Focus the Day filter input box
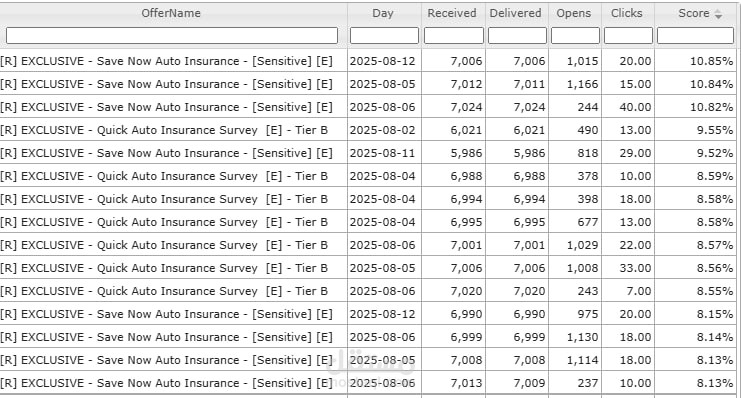The width and height of the screenshot is (741, 398). [x=384, y=35]
